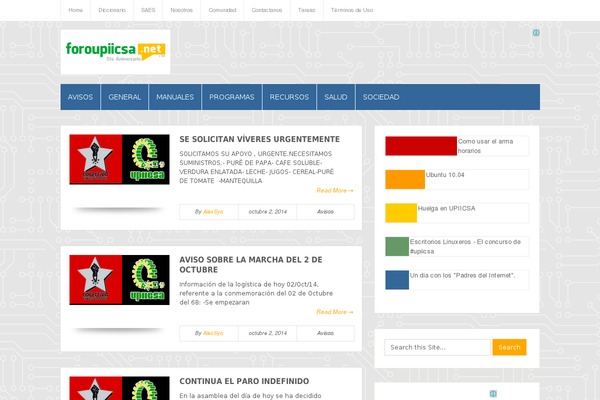The height and width of the screenshot is (400, 600).
Task: Open the Nosotros page link
Action: [181, 10]
